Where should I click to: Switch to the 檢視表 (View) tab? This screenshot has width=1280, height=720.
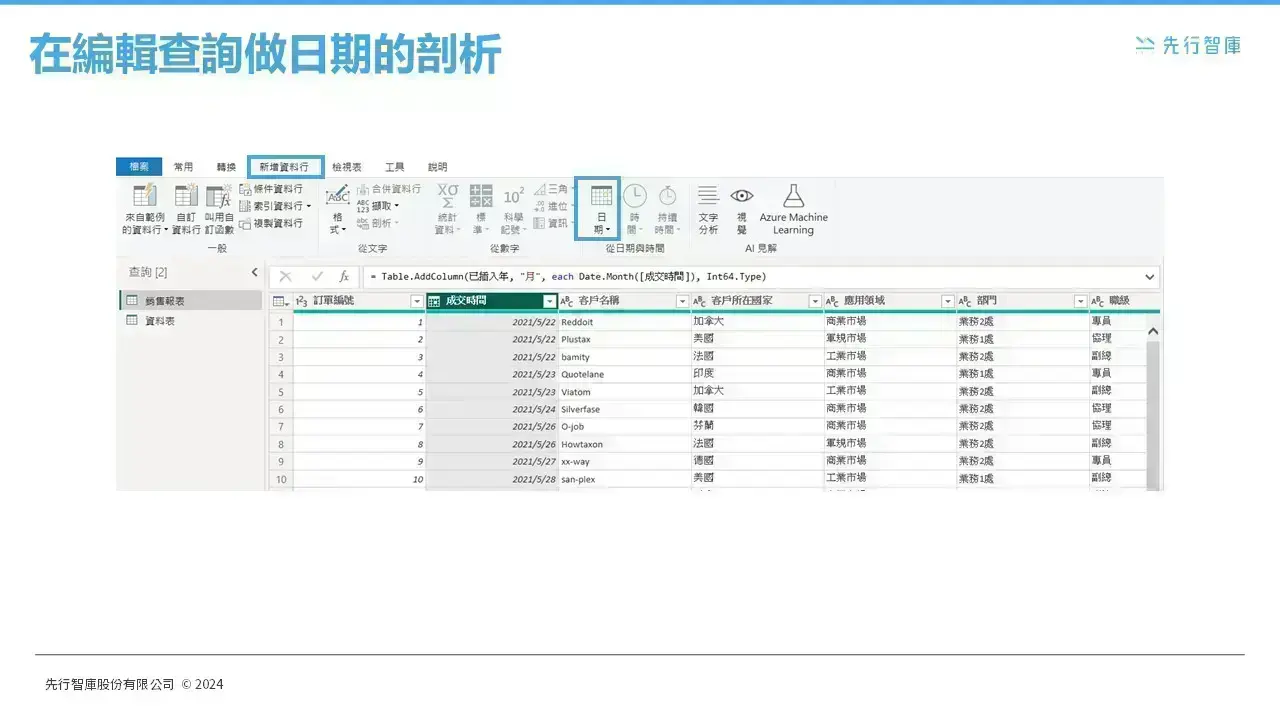coord(347,167)
